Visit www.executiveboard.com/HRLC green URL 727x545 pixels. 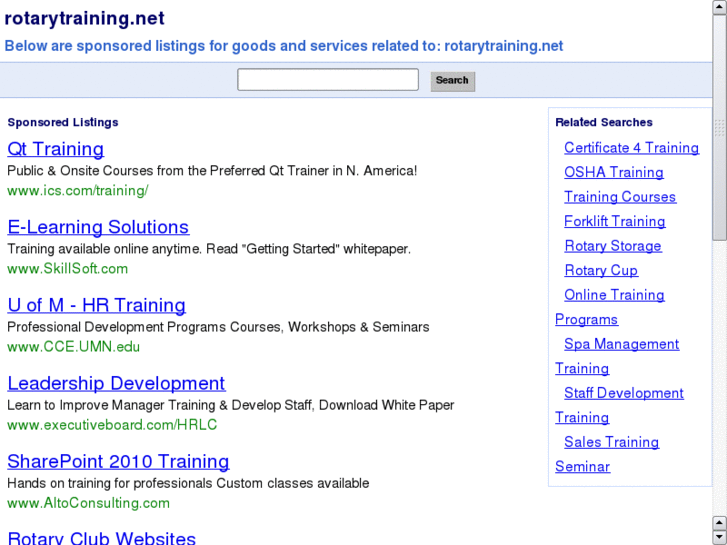pos(112,425)
